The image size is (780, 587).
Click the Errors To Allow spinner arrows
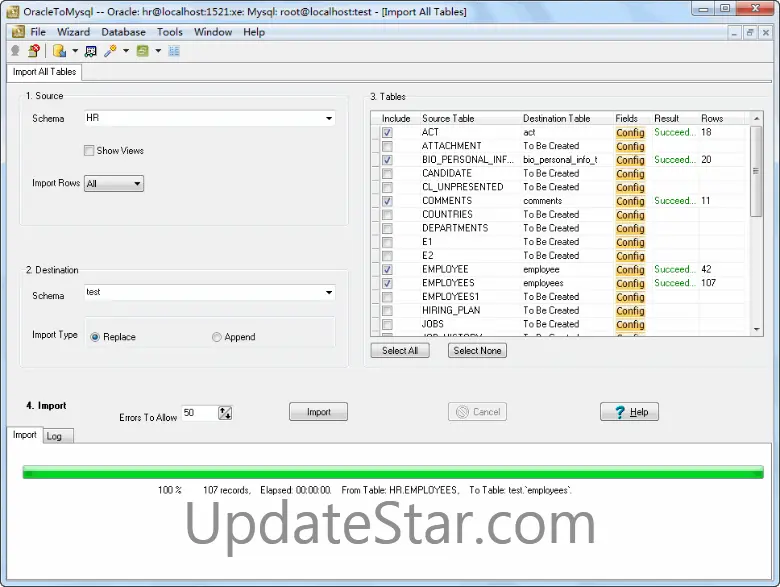click(x=225, y=412)
